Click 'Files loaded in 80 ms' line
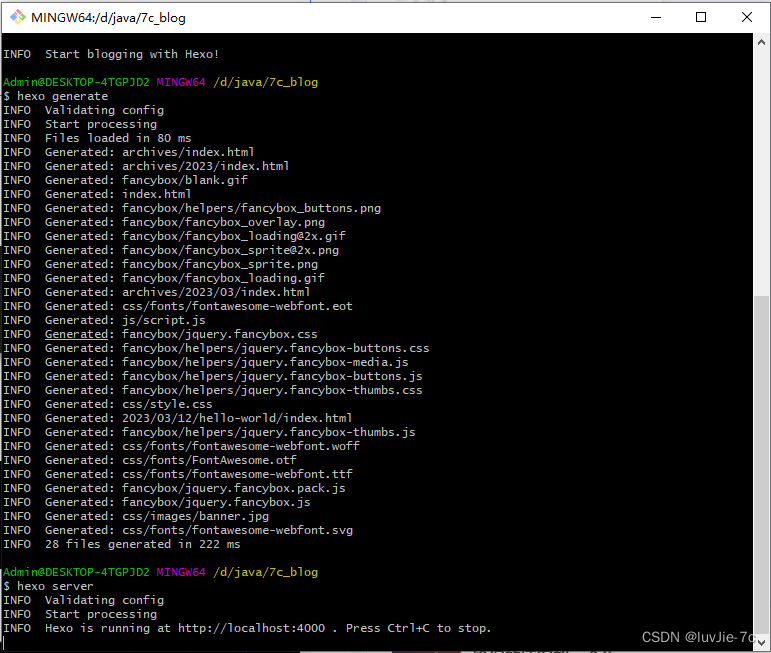This screenshot has height=653, width=771. (x=97, y=138)
